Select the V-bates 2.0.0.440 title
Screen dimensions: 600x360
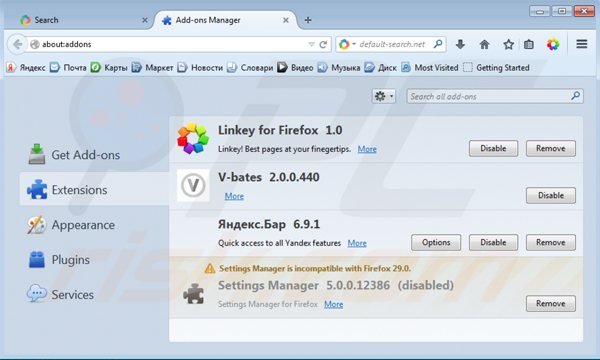pyautogui.click(x=269, y=177)
